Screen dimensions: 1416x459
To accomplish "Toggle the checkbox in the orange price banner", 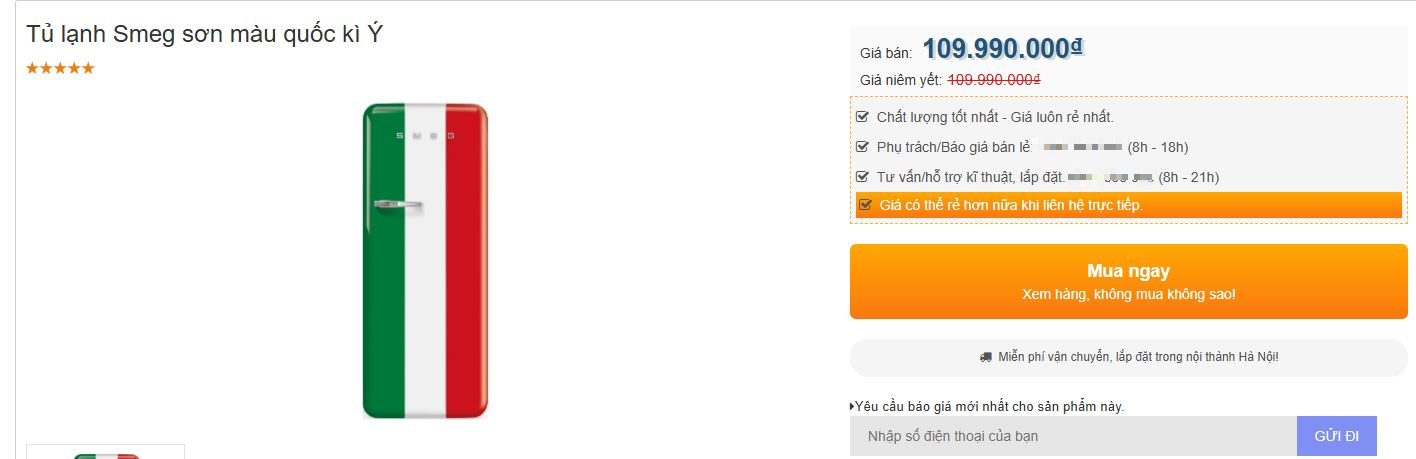I will (866, 205).
